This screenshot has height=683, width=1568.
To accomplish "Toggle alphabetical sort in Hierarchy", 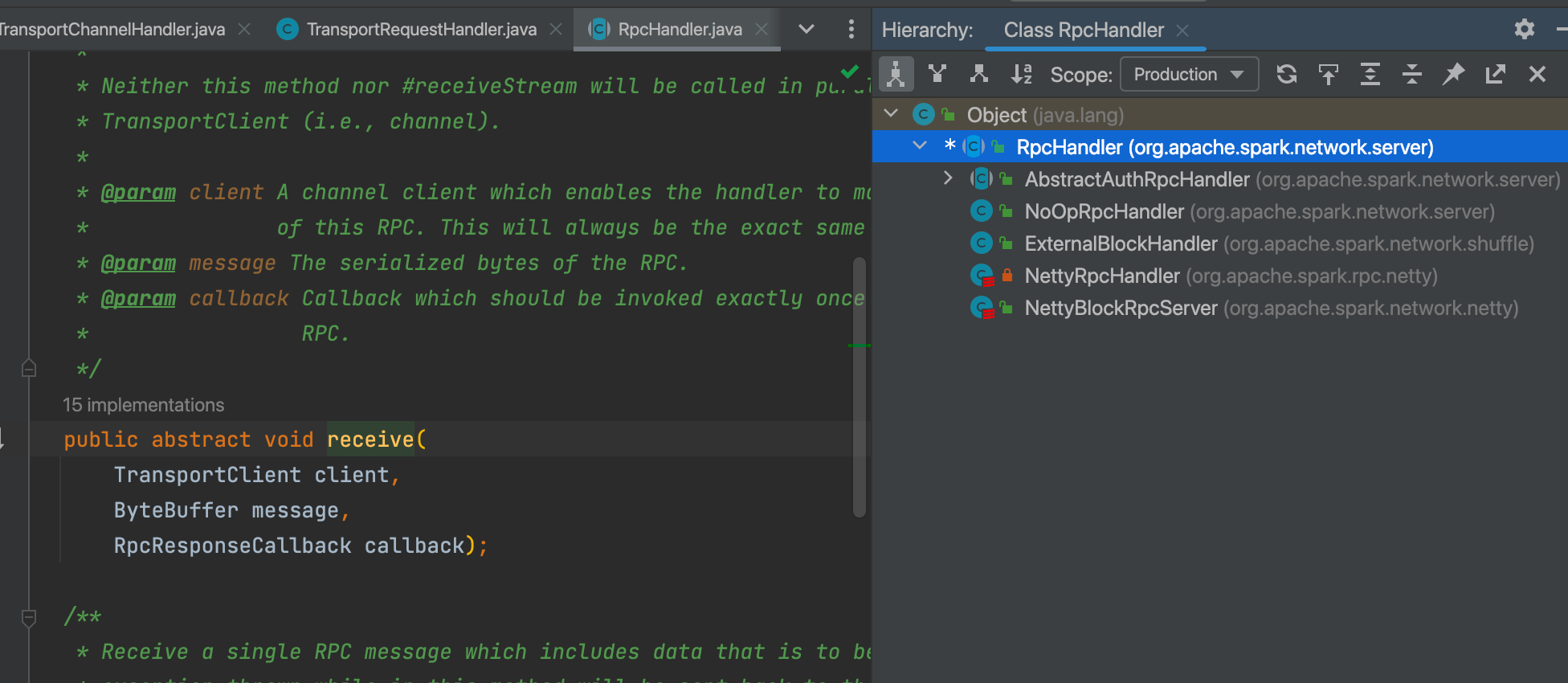I will click(x=1021, y=75).
